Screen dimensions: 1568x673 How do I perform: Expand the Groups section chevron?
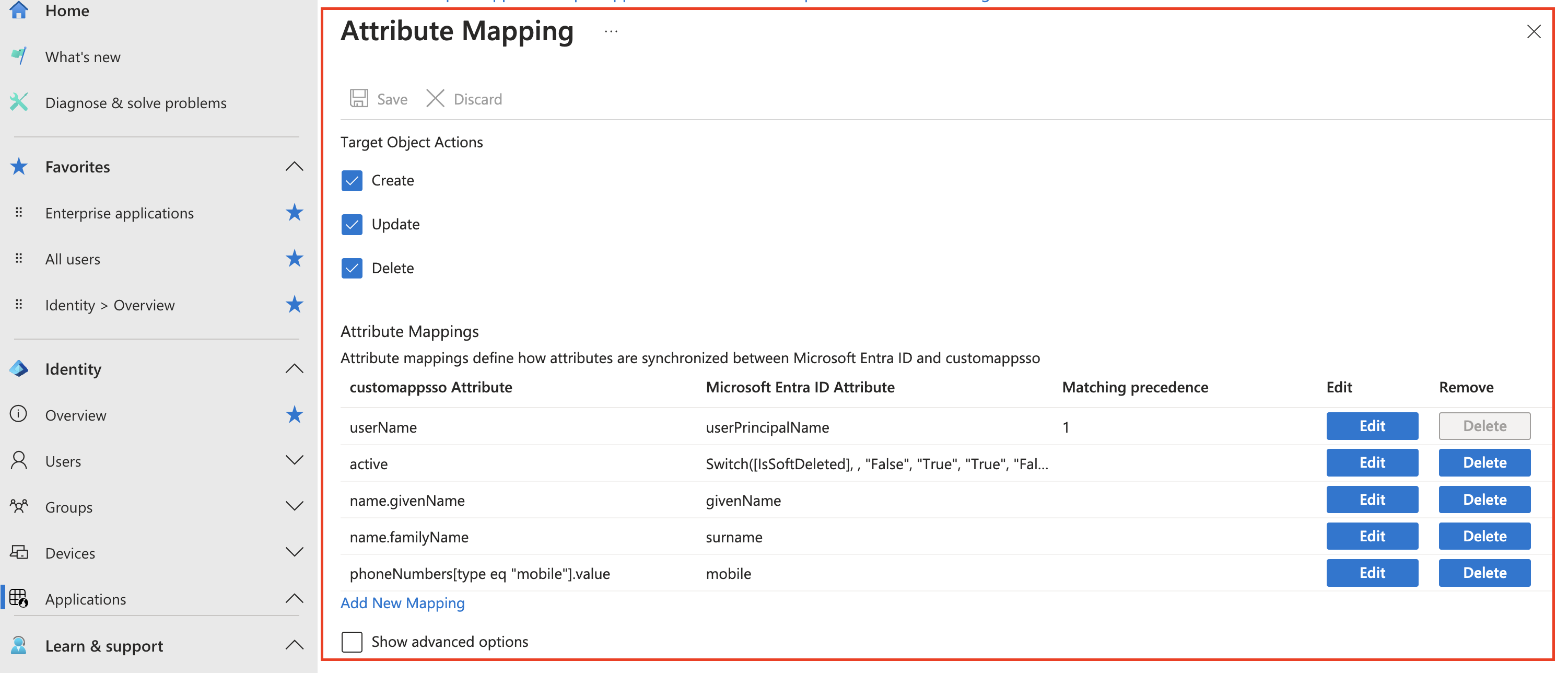tap(294, 506)
